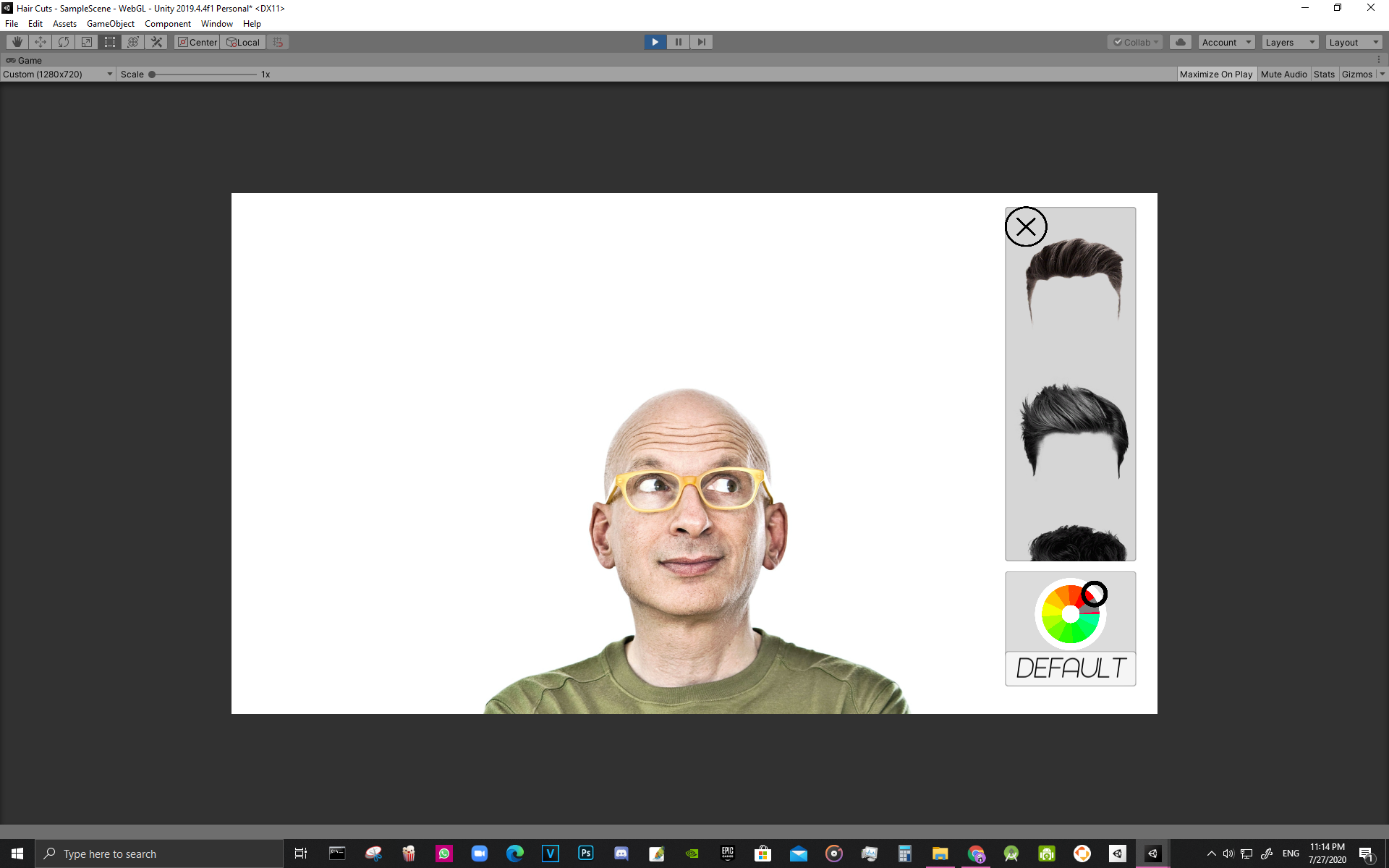
Task: Open the Game panel options menu
Action: [1379, 60]
